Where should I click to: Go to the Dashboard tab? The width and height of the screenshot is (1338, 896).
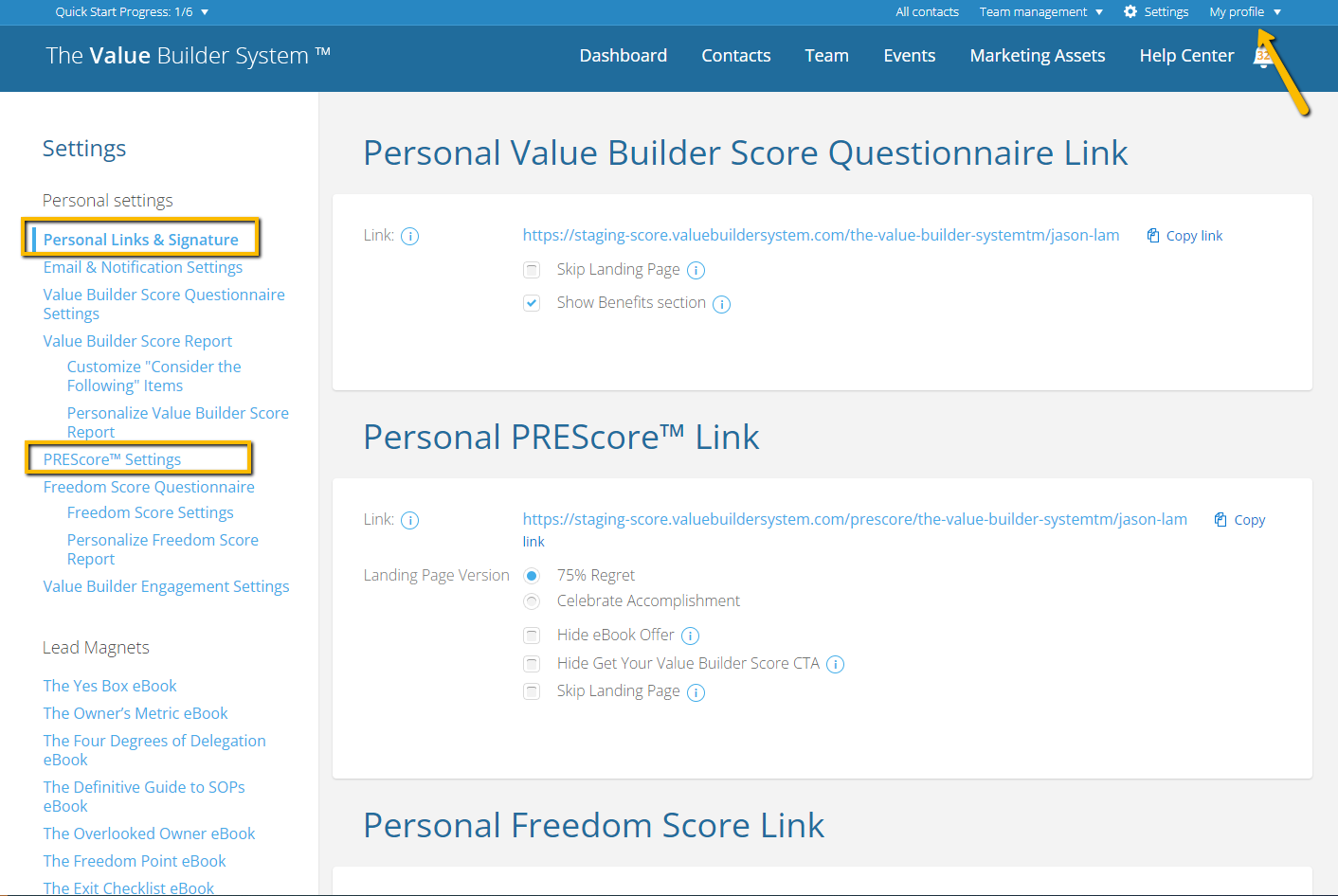tap(624, 56)
